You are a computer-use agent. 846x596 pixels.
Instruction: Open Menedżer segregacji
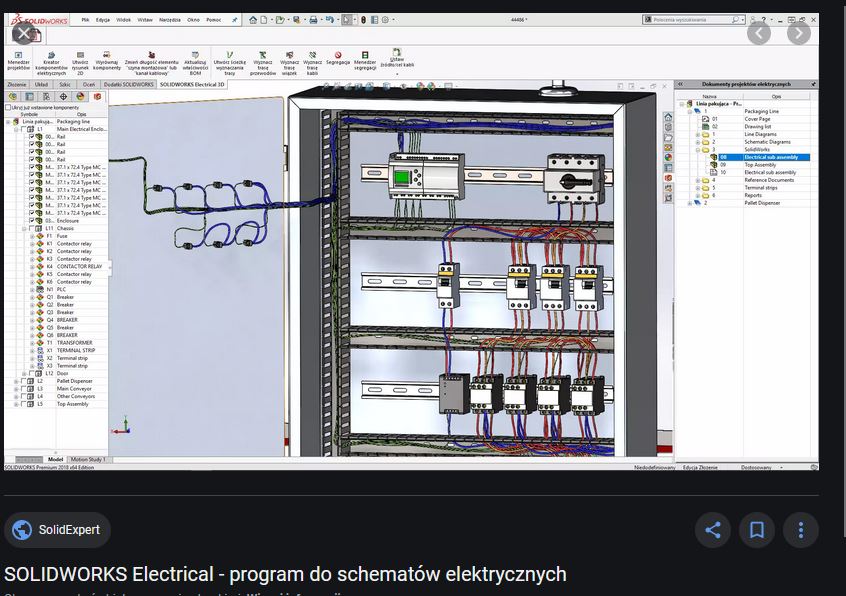point(365,61)
